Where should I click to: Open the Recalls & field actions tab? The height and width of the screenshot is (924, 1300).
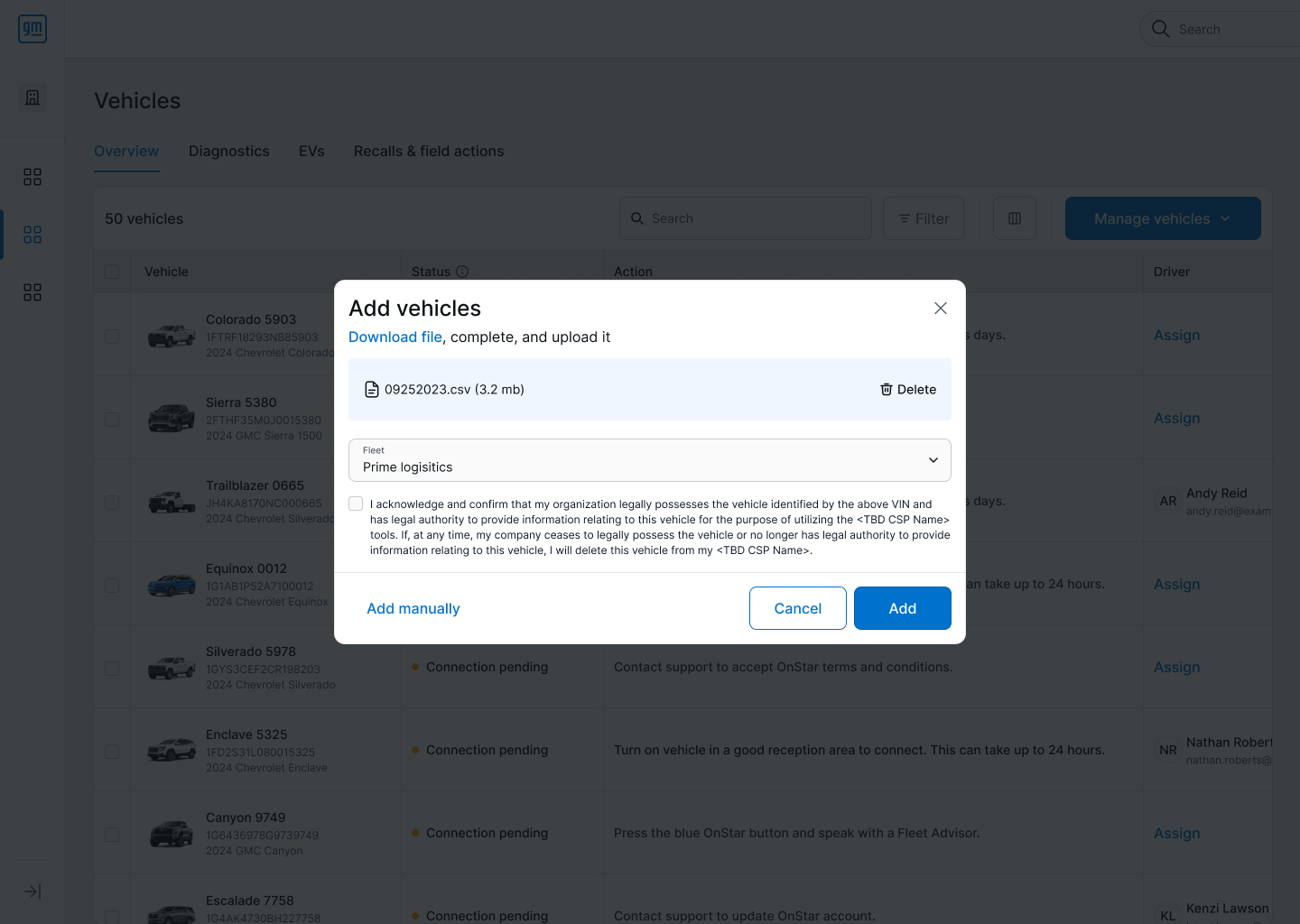tap(429, 151)
